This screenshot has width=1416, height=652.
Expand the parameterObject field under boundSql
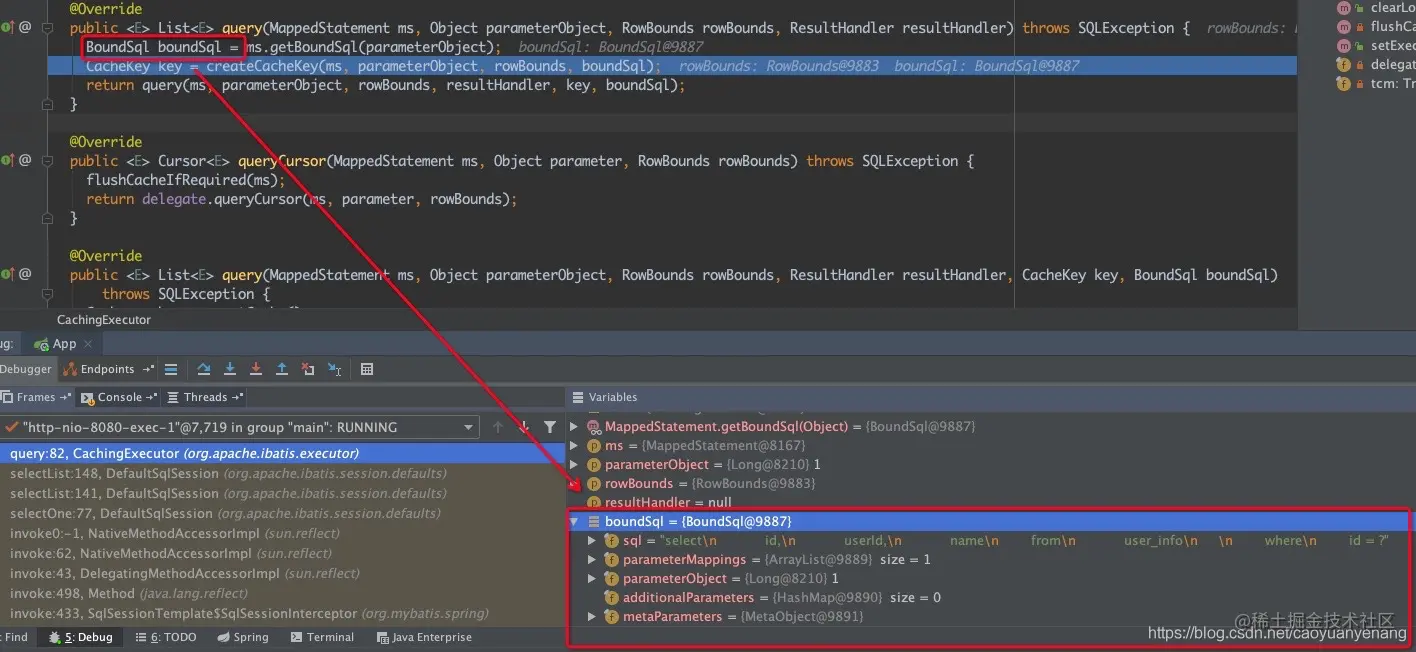coord(592,578)
